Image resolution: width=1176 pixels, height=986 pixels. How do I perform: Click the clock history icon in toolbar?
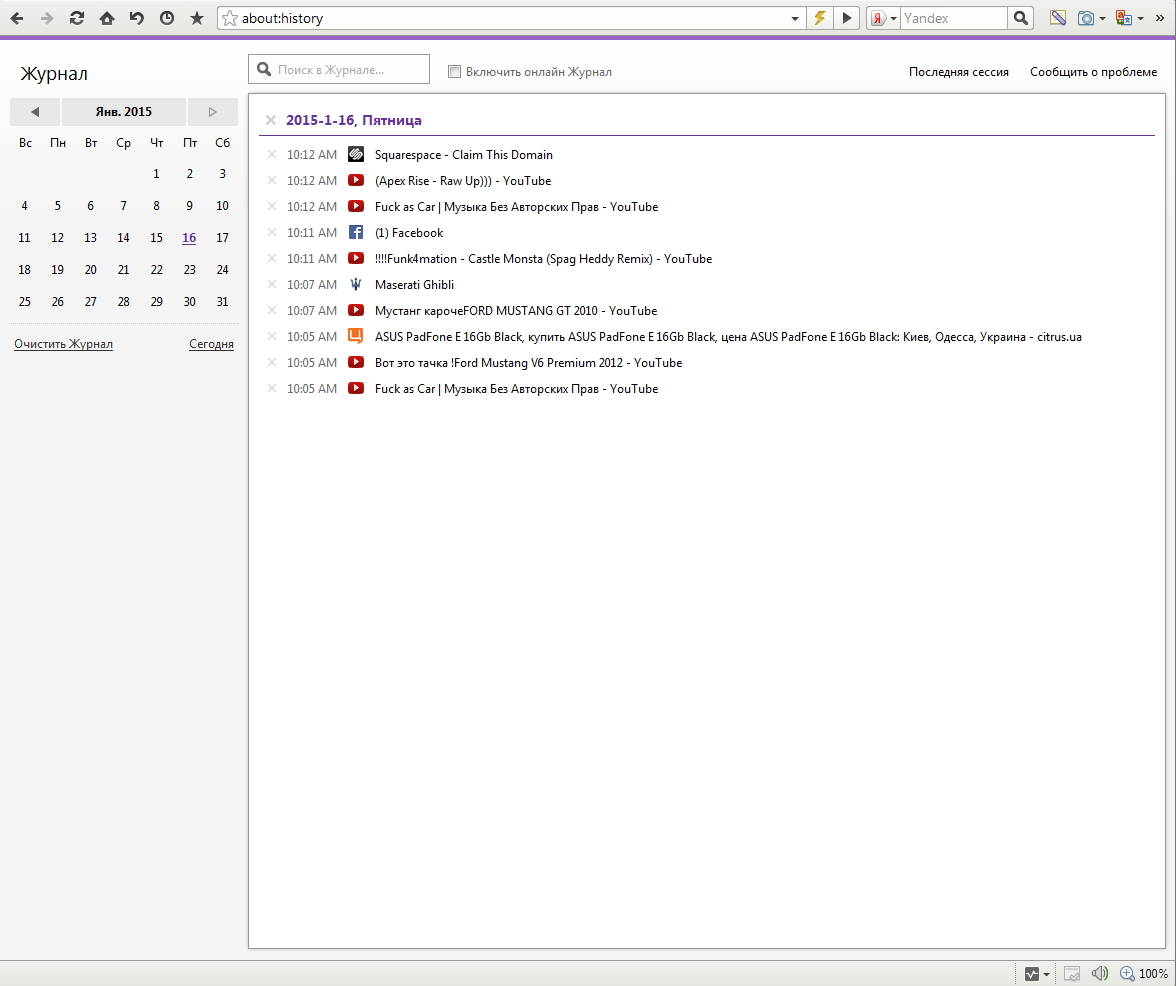pyautogui.click(x=166, y=18)
